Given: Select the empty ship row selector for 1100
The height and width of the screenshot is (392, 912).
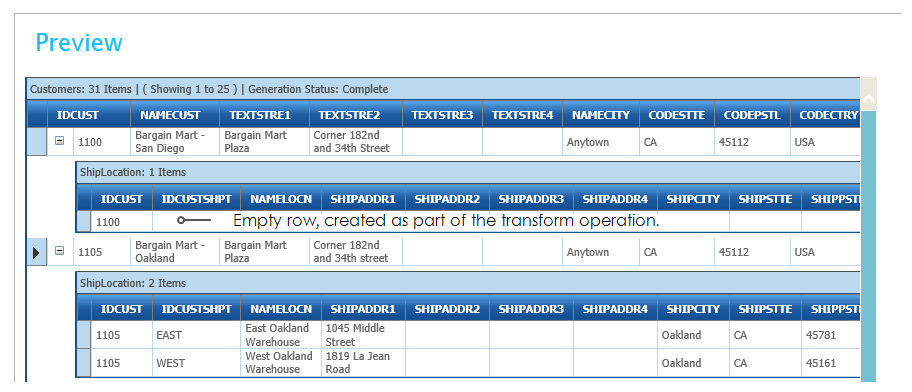Looking at the screenshot, I should pyautogui.click(x=84, y=222).
